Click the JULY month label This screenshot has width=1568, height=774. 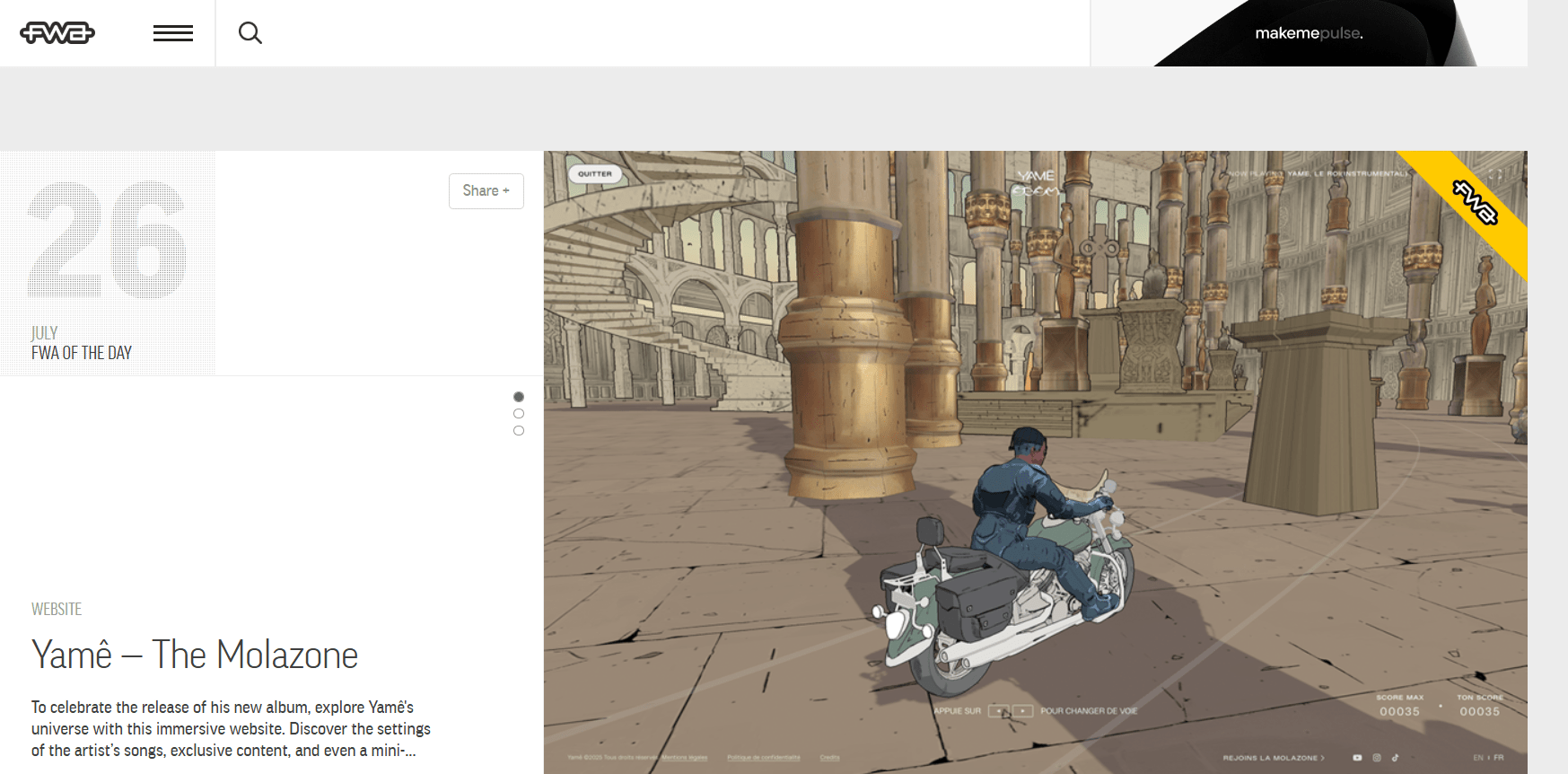pyautogui.click(x=45, y=333)
